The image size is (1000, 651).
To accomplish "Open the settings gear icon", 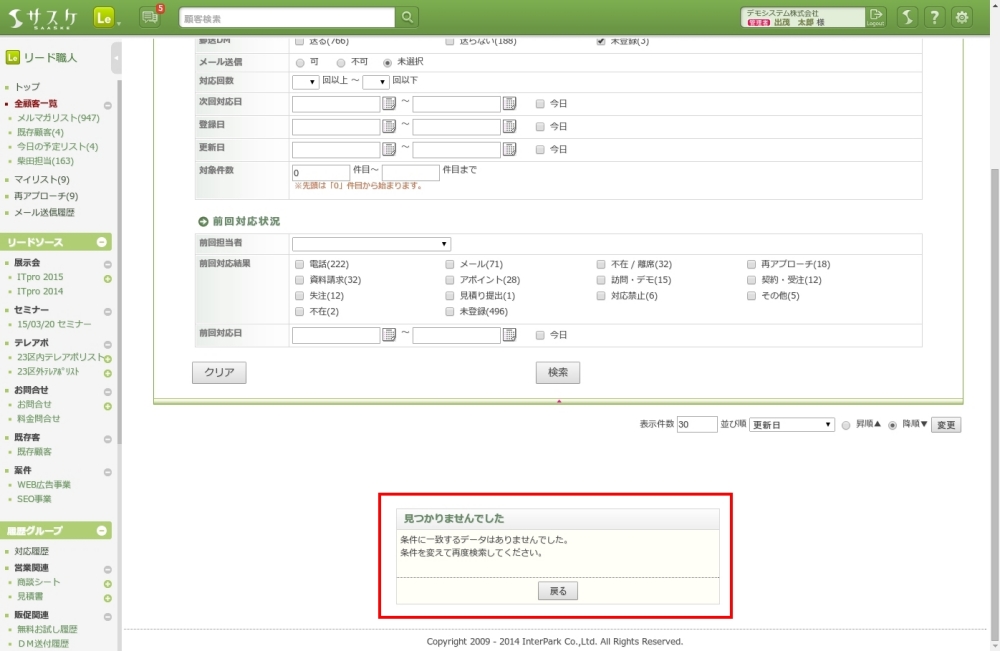I will [x=962, y=17].
